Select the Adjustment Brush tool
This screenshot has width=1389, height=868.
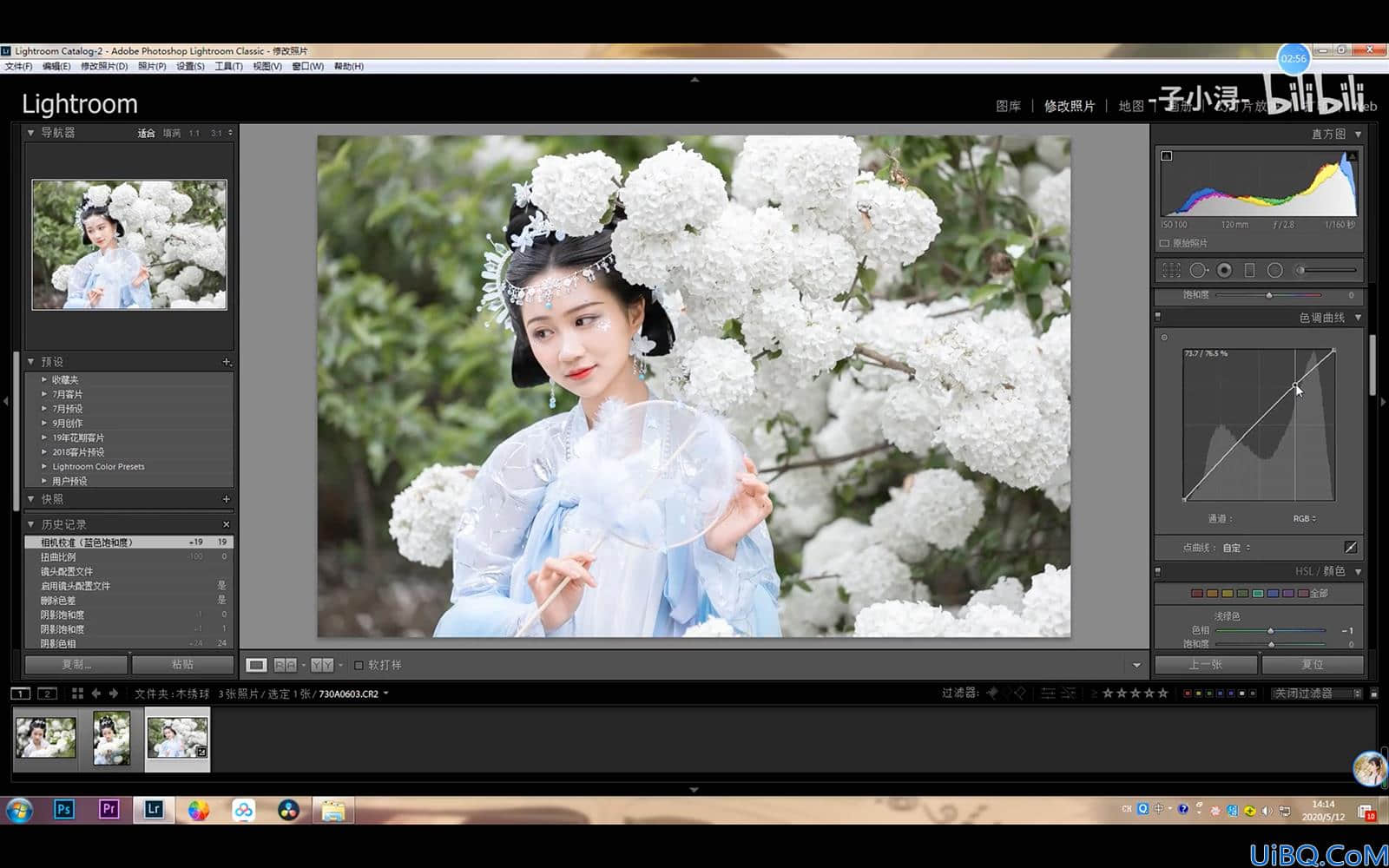pos(1326,271)
